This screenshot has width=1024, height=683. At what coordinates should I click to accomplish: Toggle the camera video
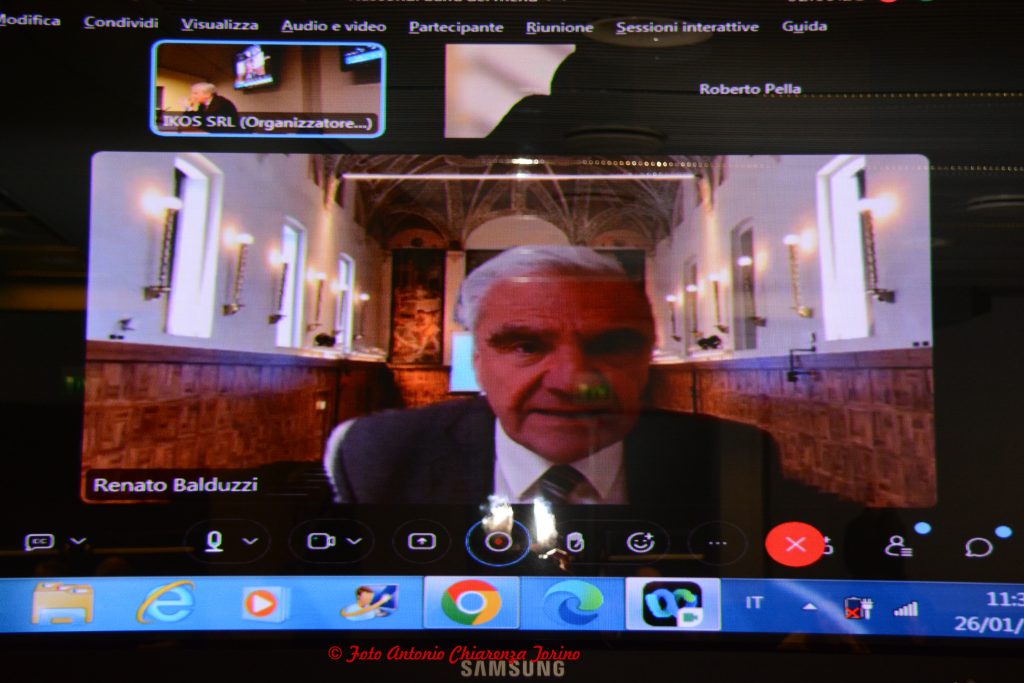point(321,541)
